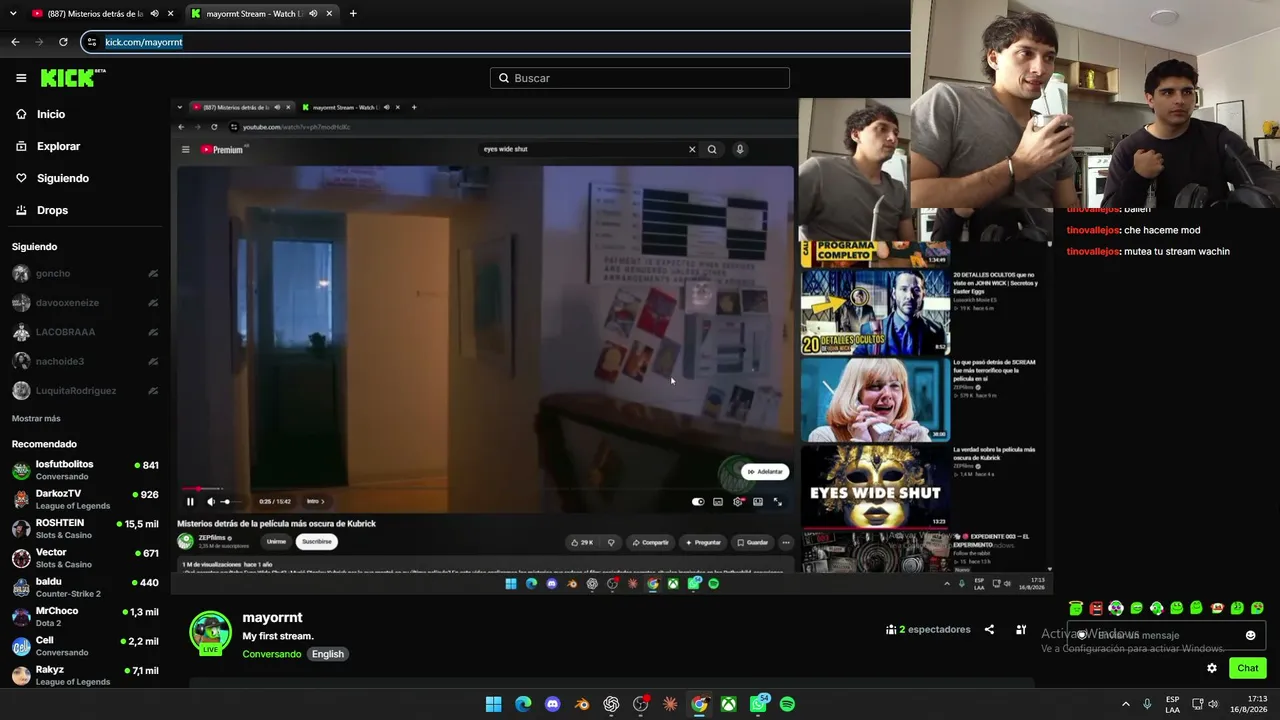Open the Explorar sidebar item

point(58,146)
